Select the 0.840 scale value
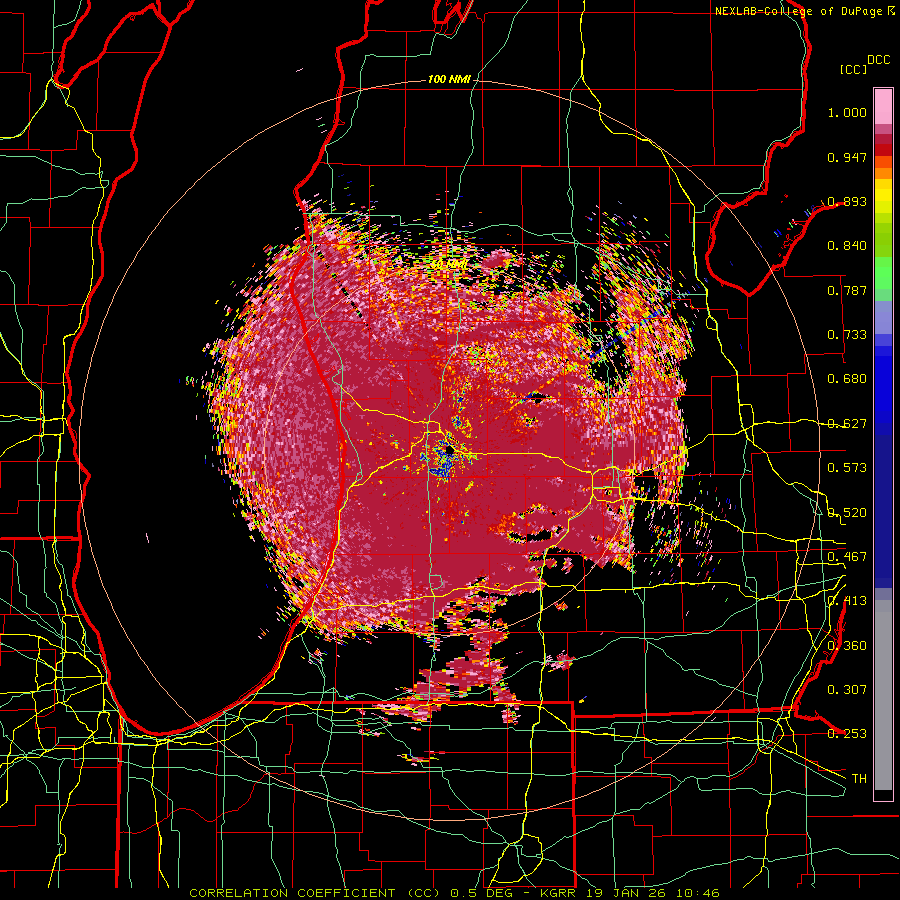The height and width of the screenshot is (900, 900). (847, 246)
